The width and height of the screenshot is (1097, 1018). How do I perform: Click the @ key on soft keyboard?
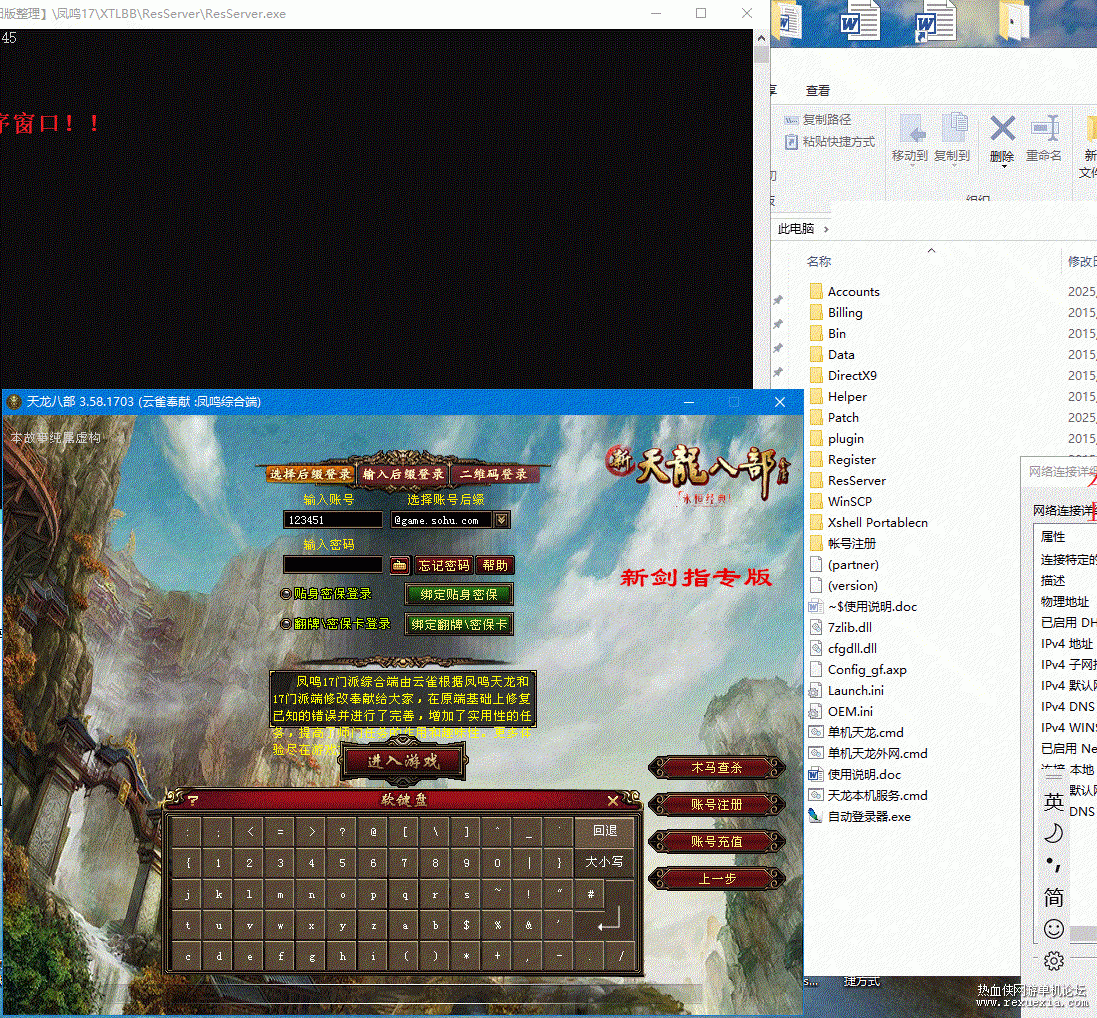[374, 832]
